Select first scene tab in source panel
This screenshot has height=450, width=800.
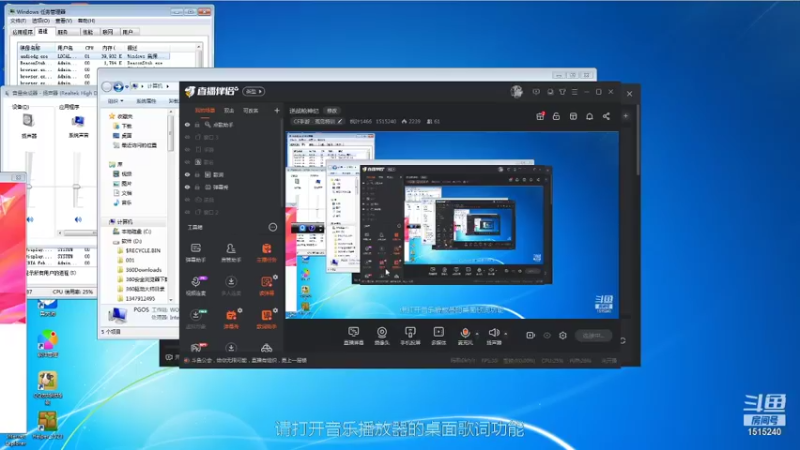coord(205,110)
